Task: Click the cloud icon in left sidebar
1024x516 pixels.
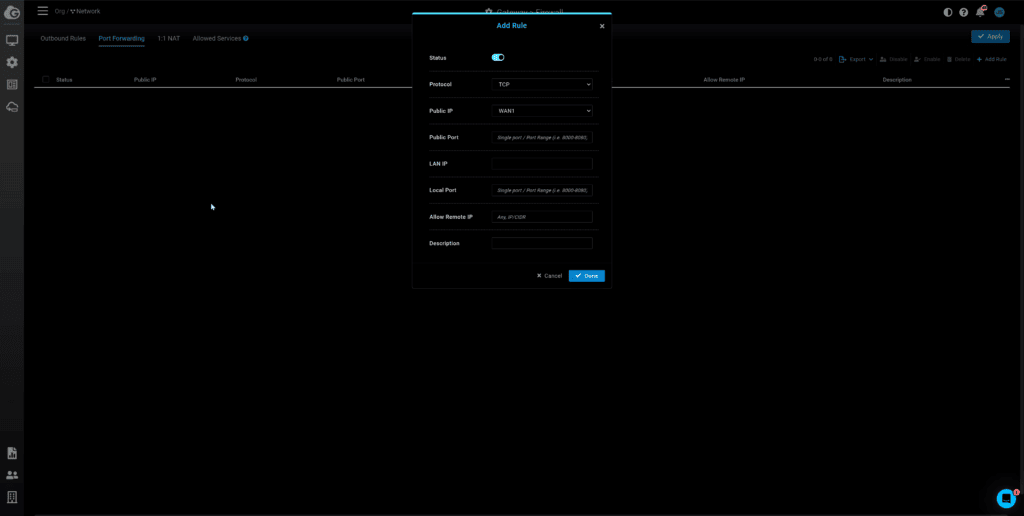Action: 12,107
